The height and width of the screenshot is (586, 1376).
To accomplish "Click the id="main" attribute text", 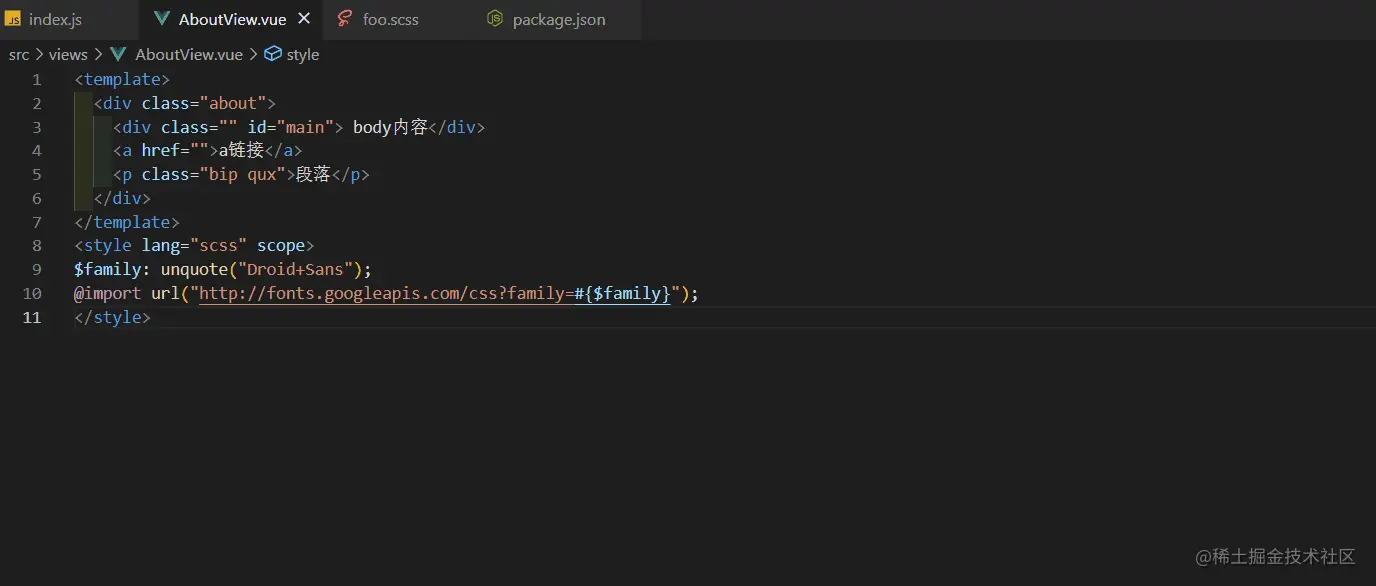I will click(291, 127).
